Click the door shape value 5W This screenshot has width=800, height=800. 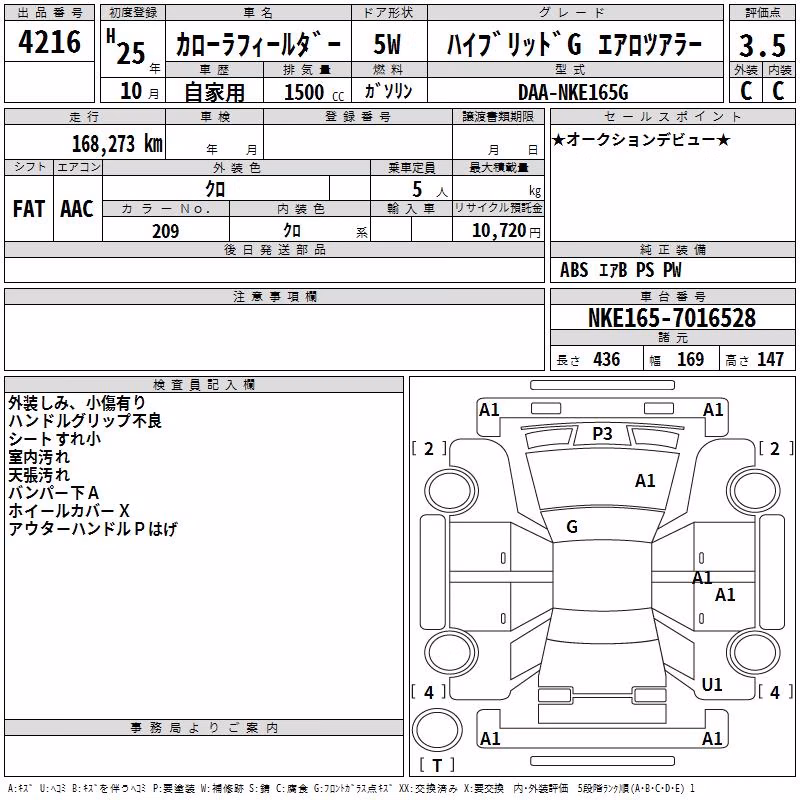[x=388, y=44]
